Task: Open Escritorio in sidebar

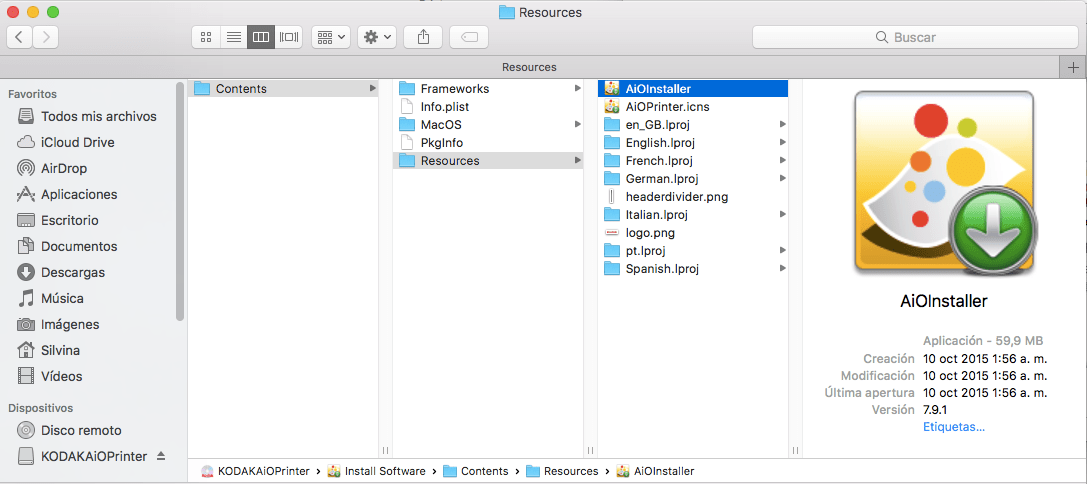Action: [69, 221]
